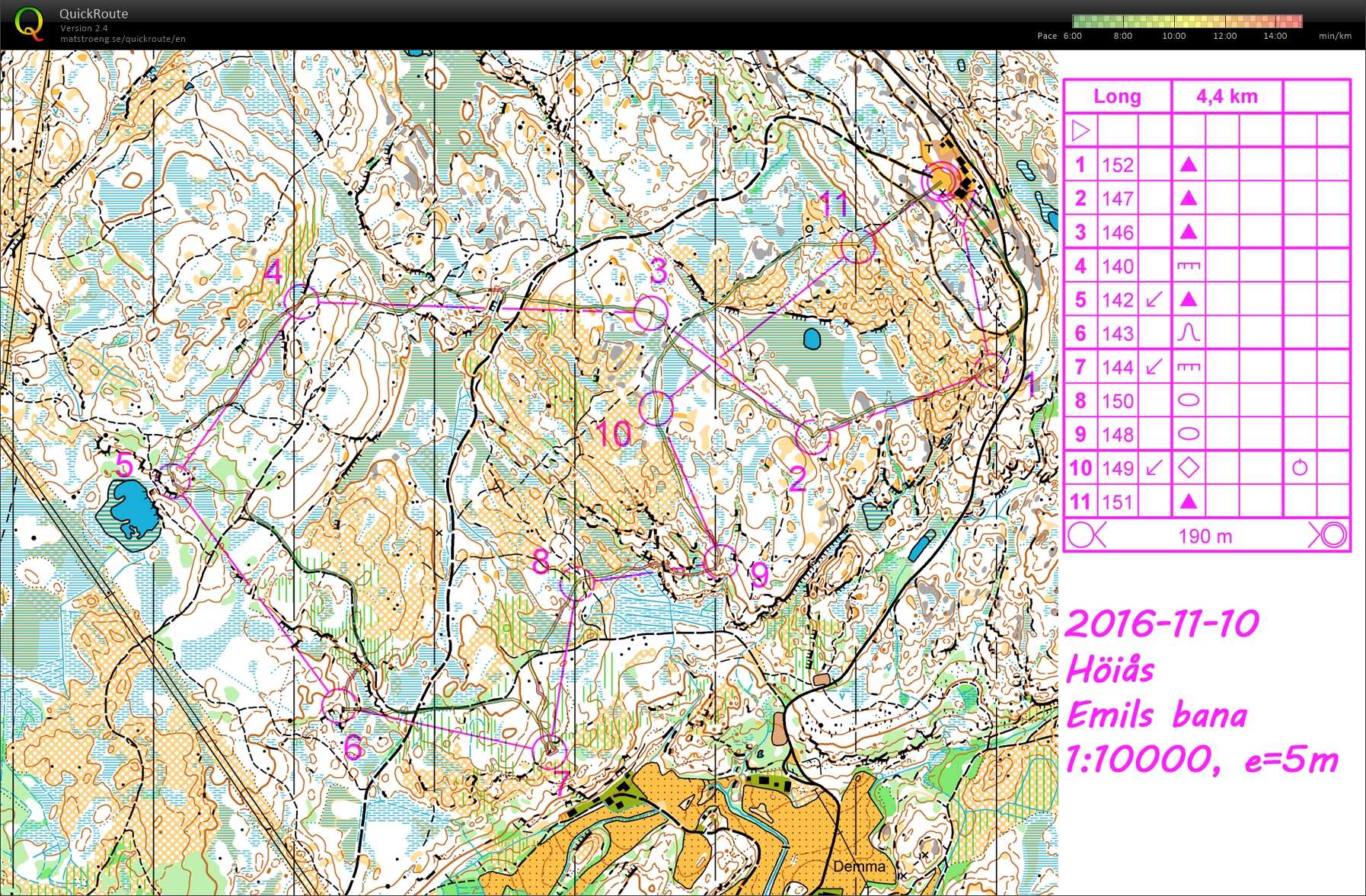Click control circle 3 on the map
This screenshot has width=1366, height=896.
650,312
